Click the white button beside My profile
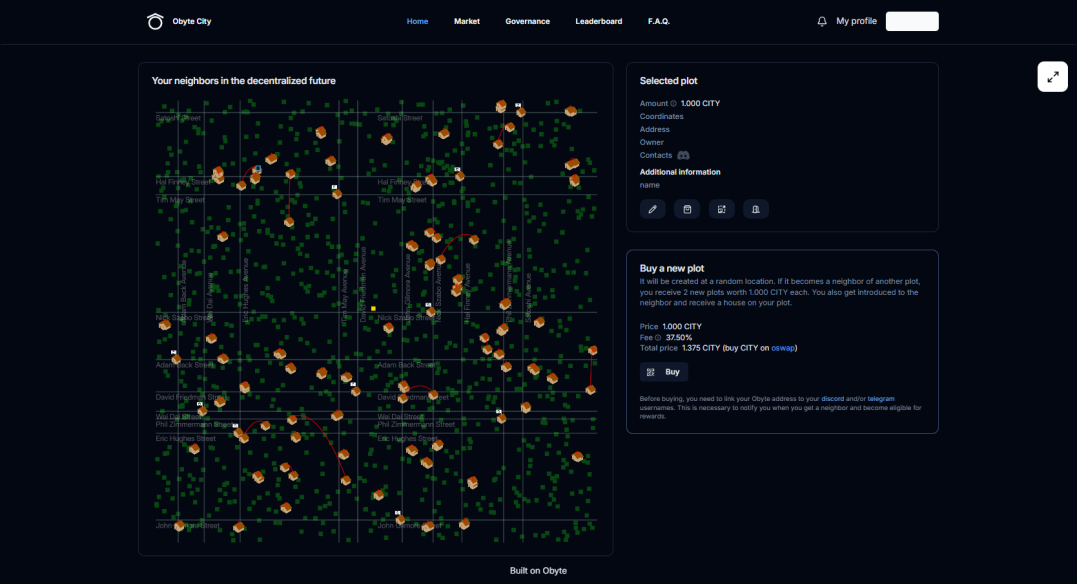1077x584 pixels. click(x=911, y=21)
